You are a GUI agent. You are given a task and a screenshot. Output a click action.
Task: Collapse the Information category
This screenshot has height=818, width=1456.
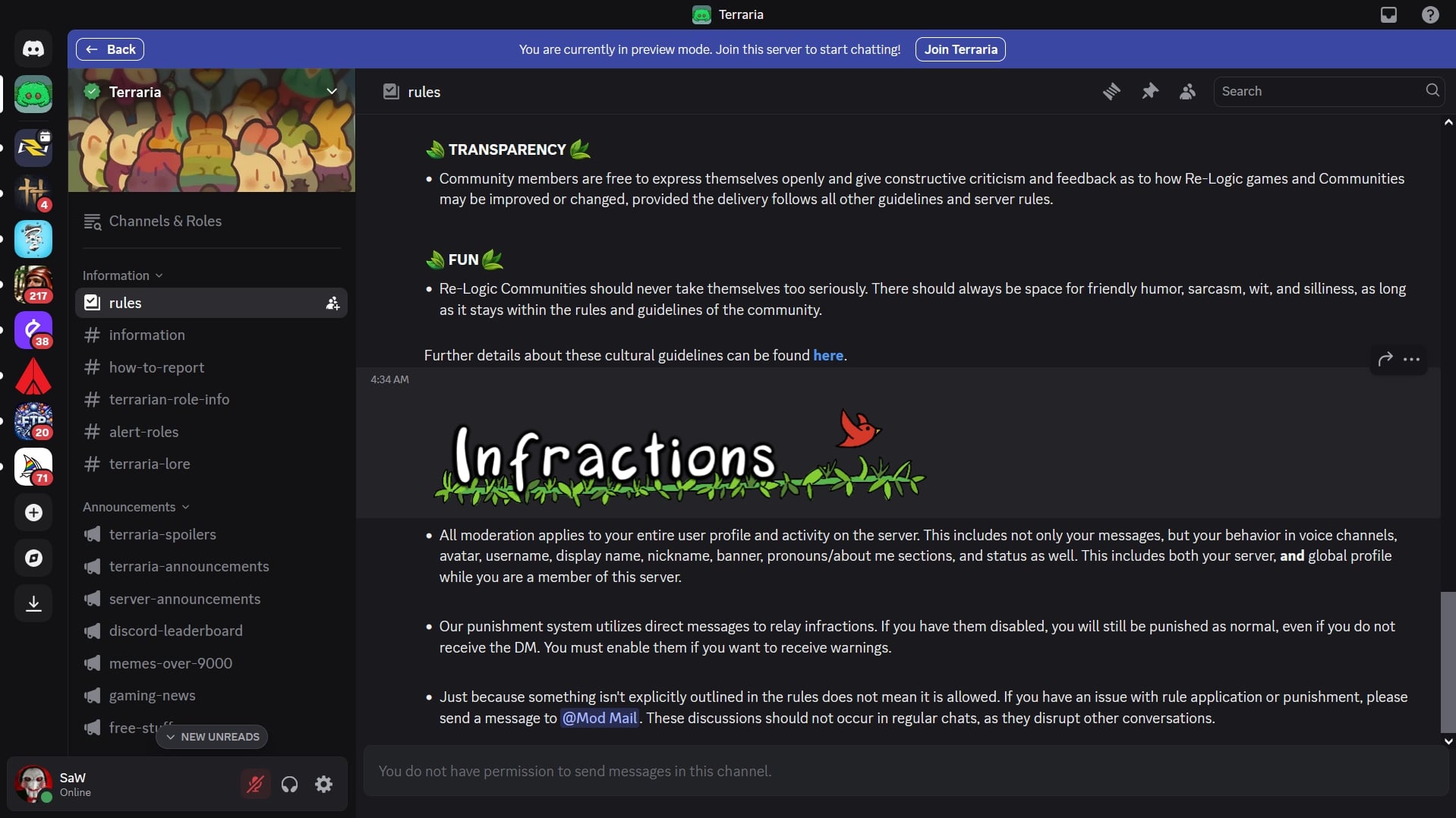tap(122, 275)
